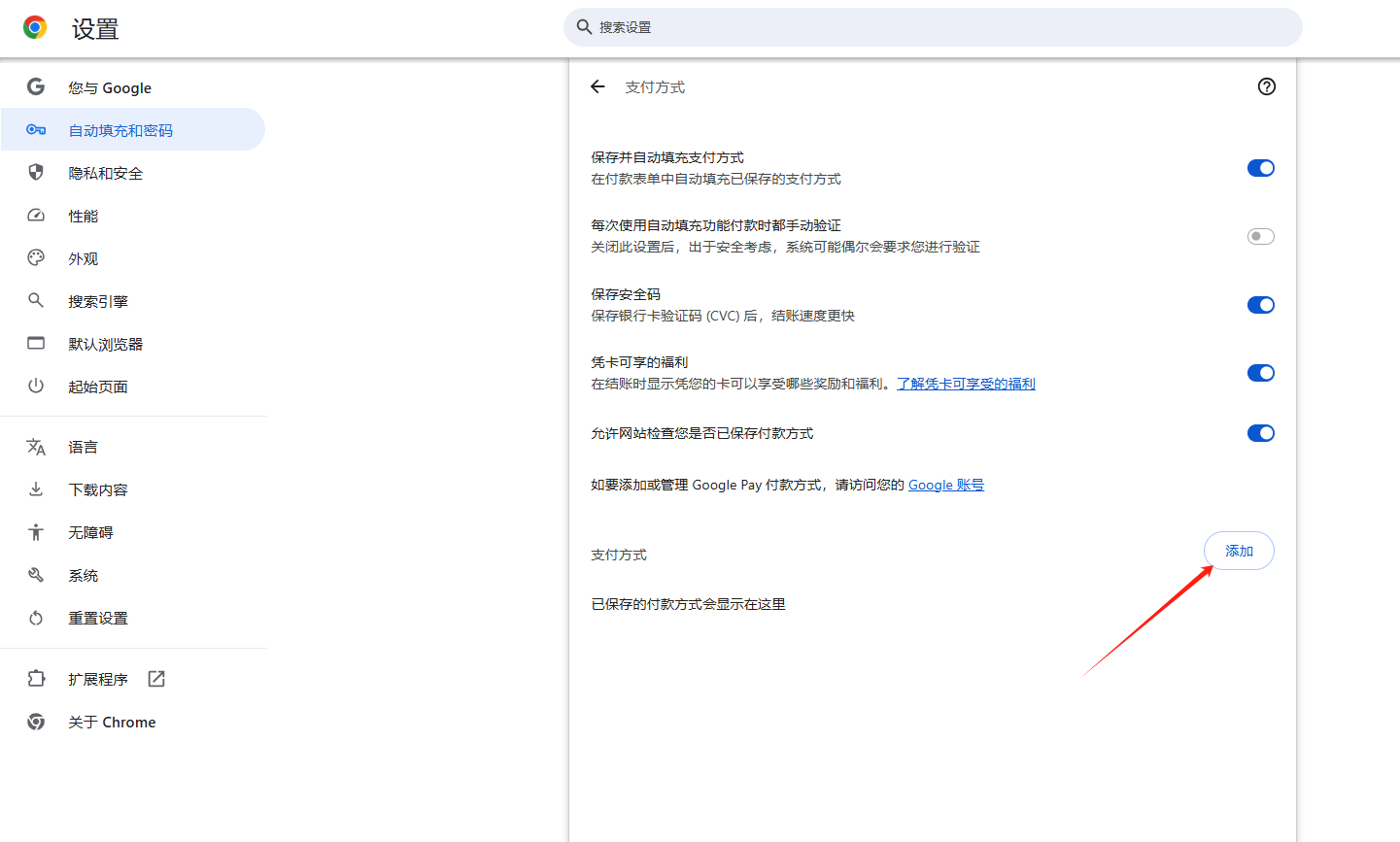Open 重置设置 section

133,618
